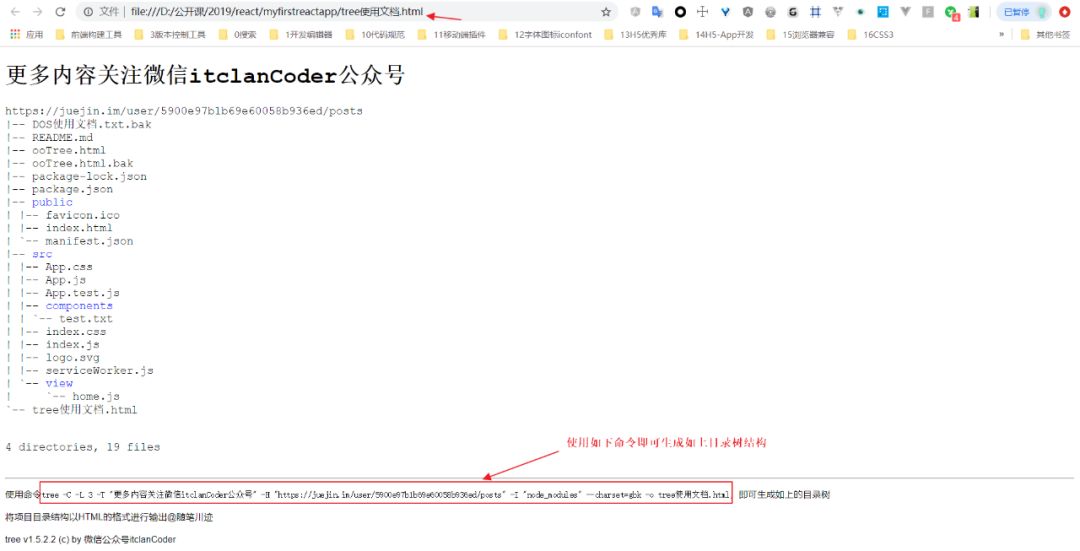Open manifest.json in the tree
The width and height of the screenshot is (1080, 551).
pos(90,241)
